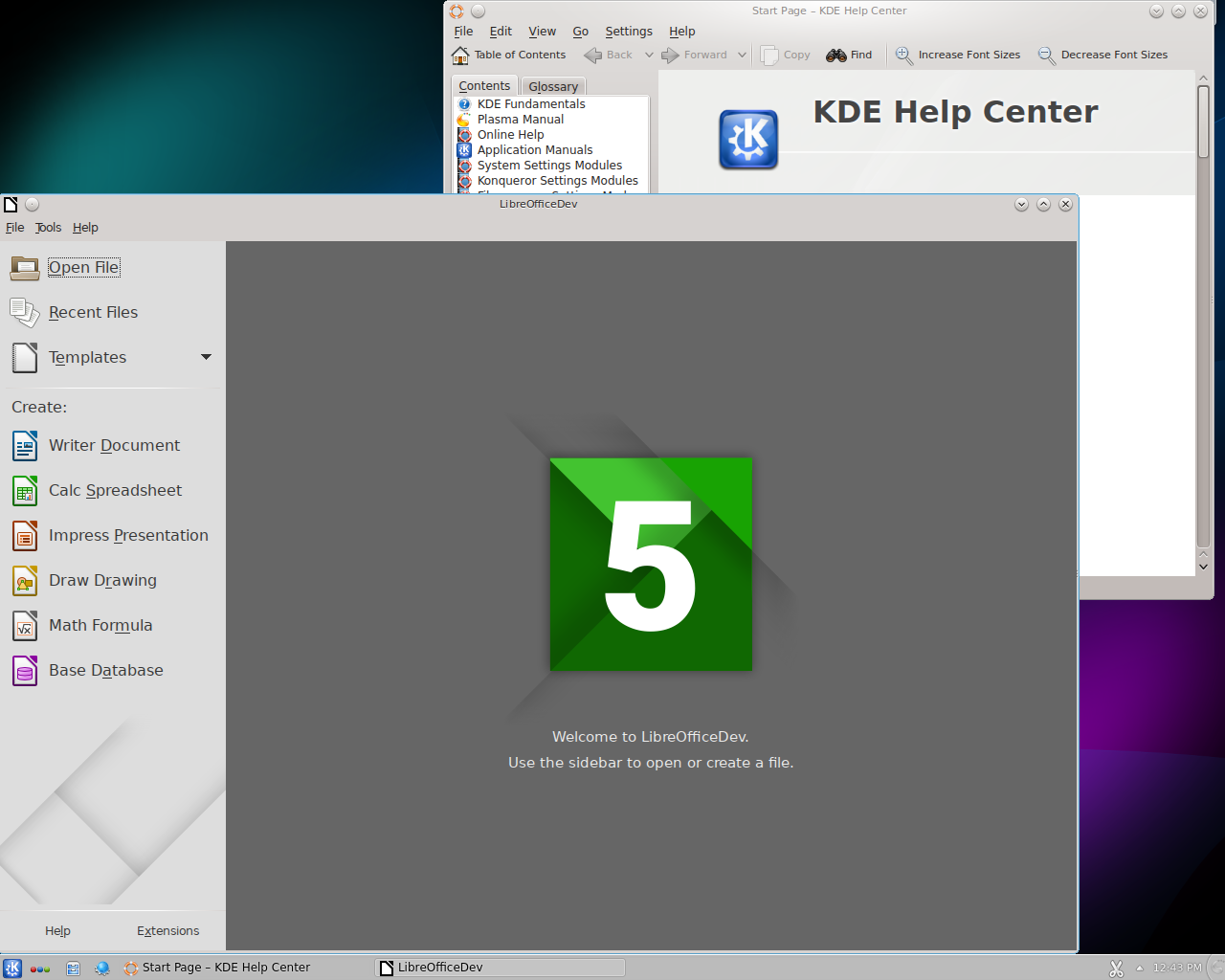Expand the Templates dropdown arrow
This screenshot has height=980, width=1225.
[206, 357]
